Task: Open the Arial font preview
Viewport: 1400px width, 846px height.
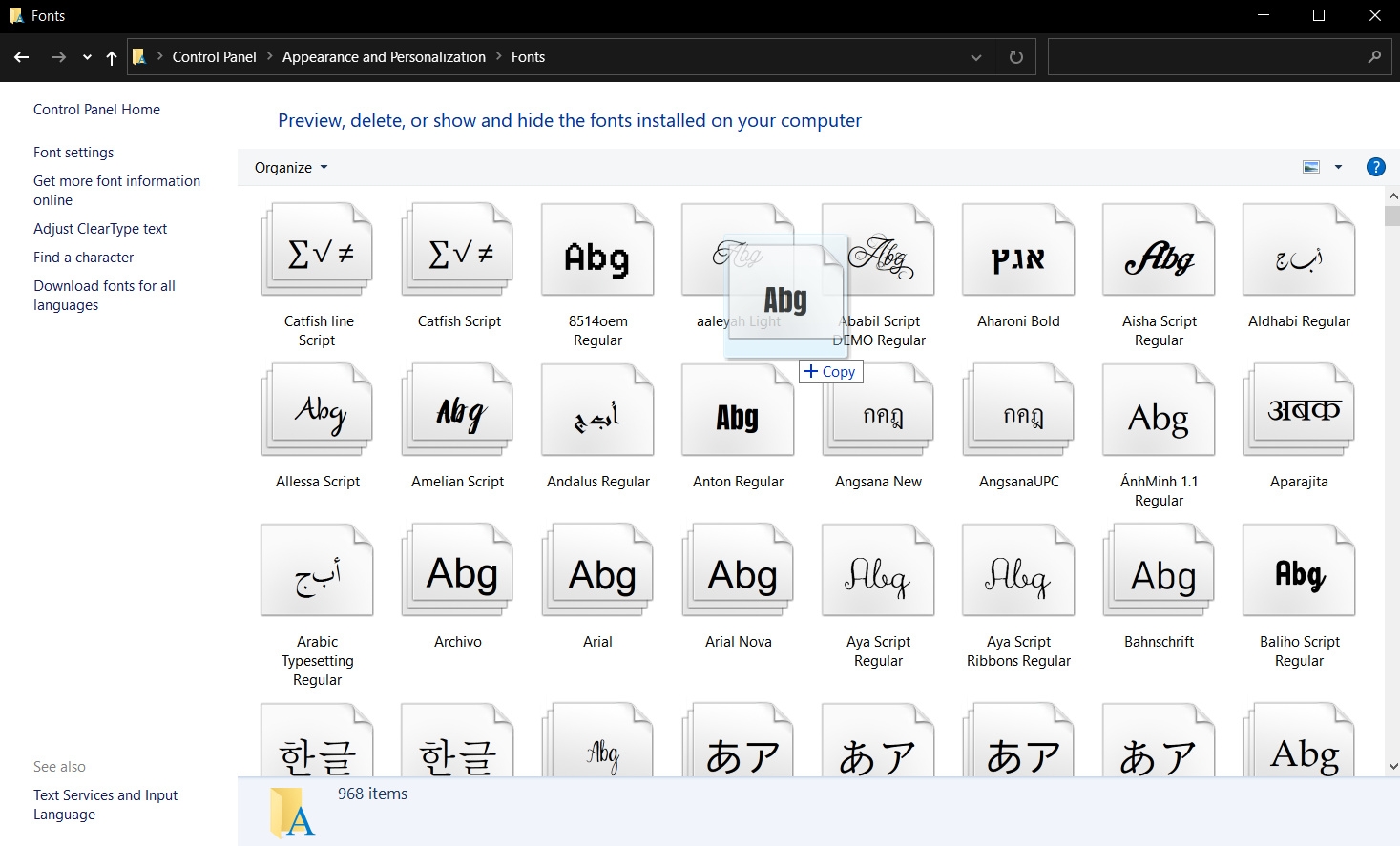Action: [x=597, y=572]
